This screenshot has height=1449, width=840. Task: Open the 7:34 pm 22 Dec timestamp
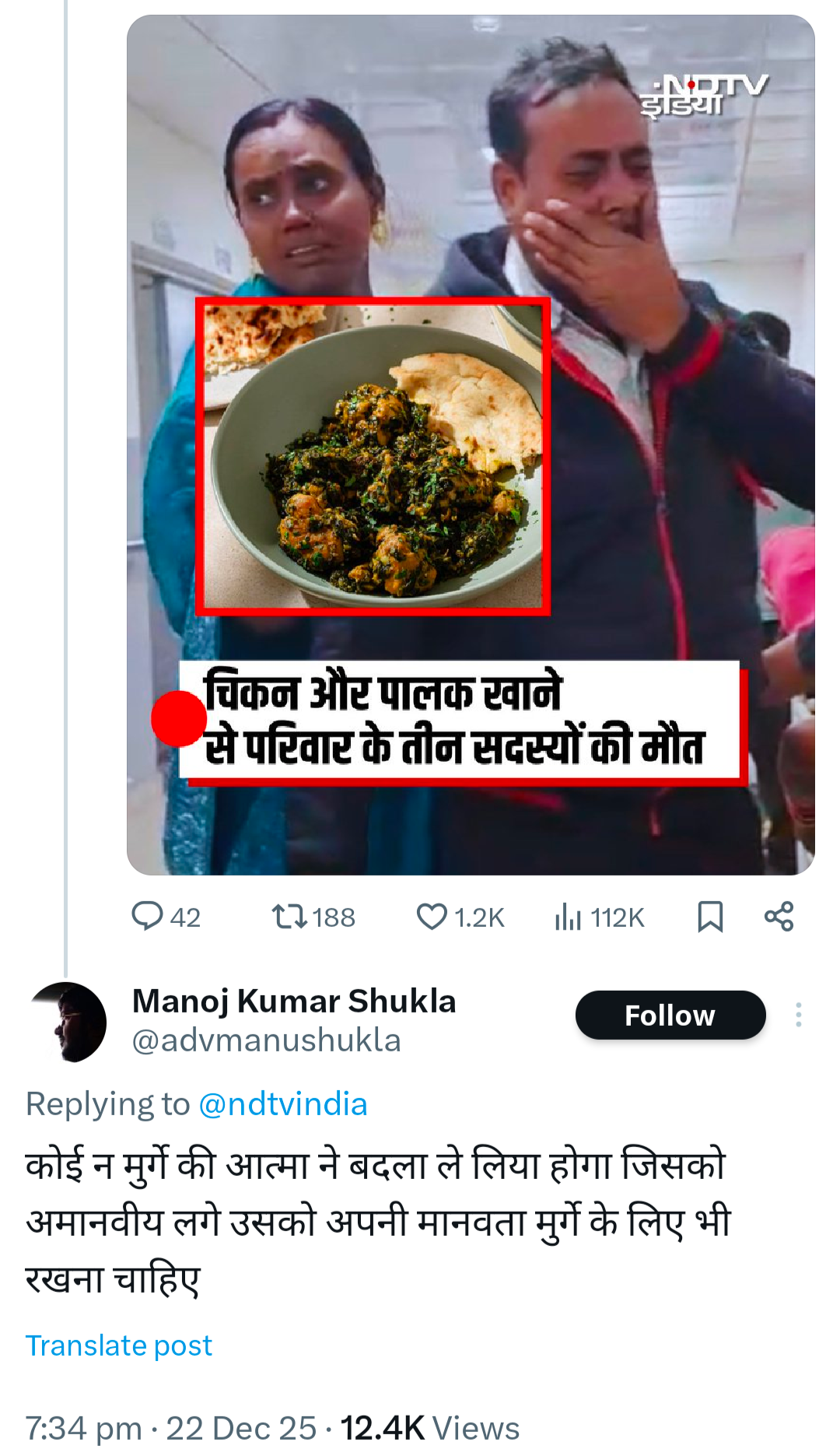tap(171, 1429)
